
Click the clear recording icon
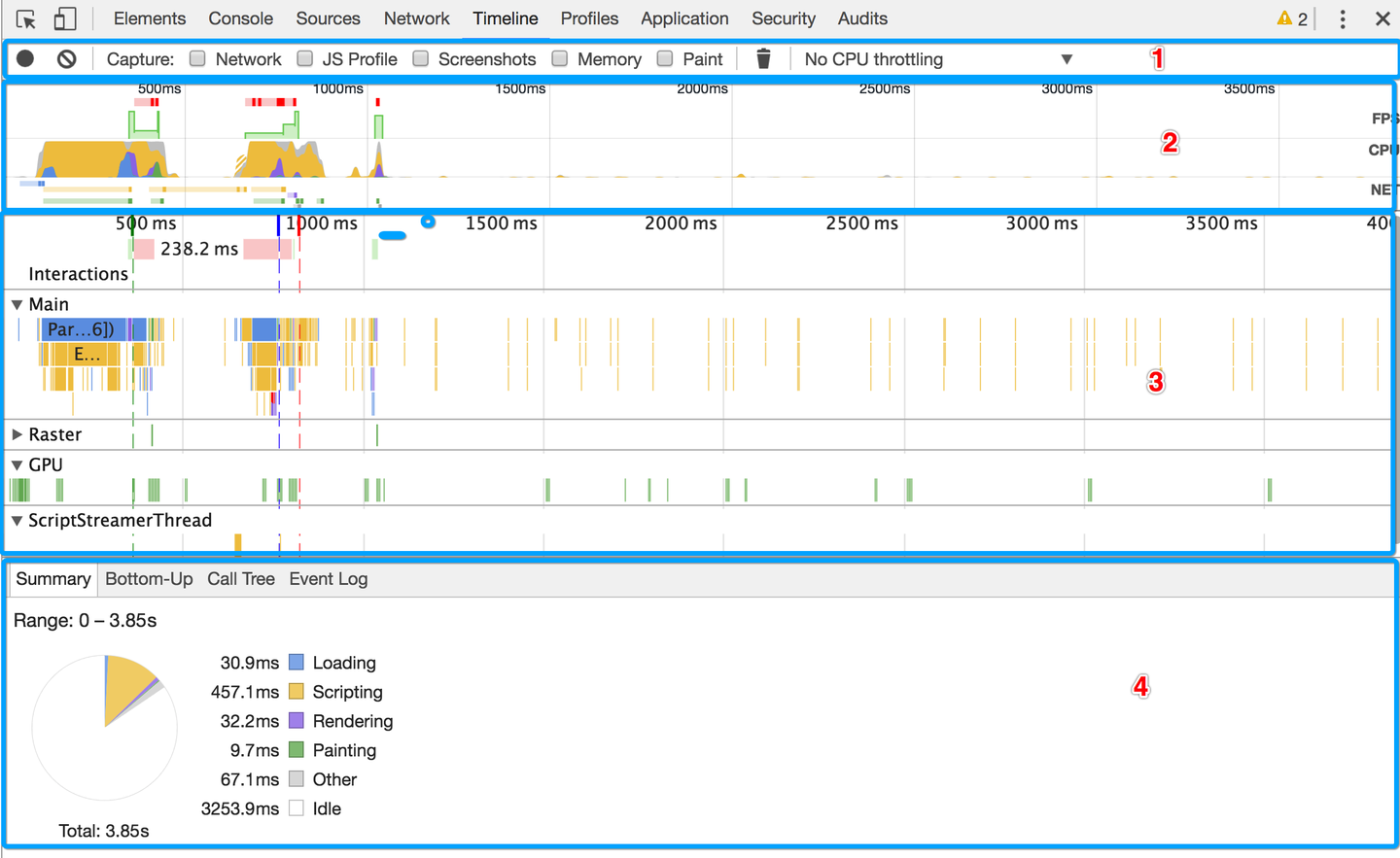tap(64, 58)
